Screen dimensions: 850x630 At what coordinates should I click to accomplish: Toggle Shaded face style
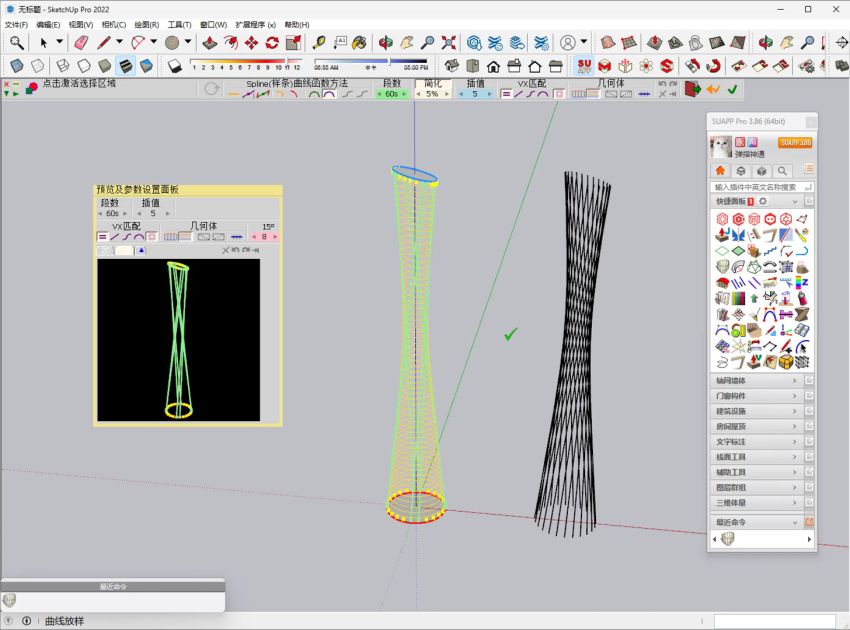tap(105, 66)
